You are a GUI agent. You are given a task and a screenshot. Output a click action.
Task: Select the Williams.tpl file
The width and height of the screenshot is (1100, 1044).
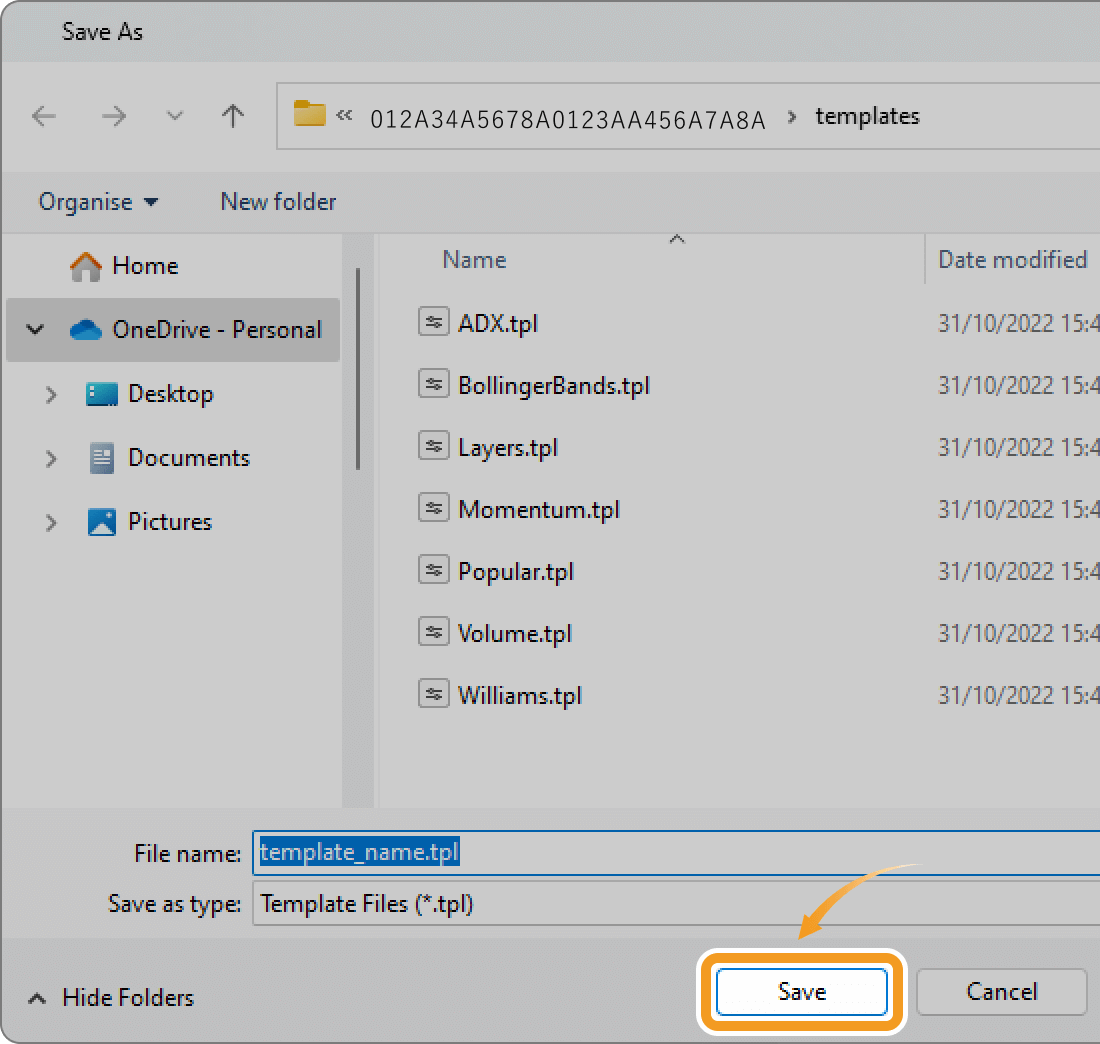click(x=520, y=696)
